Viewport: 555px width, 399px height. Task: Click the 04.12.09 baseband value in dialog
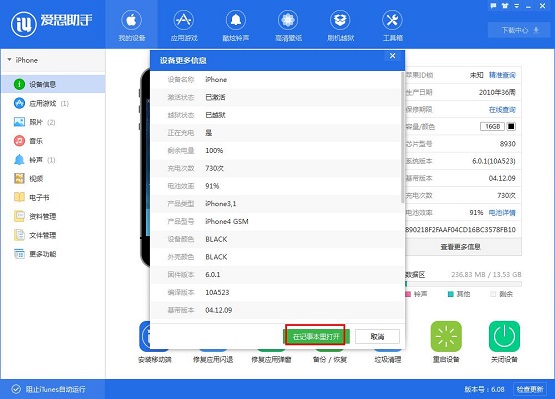pos(219,310)
